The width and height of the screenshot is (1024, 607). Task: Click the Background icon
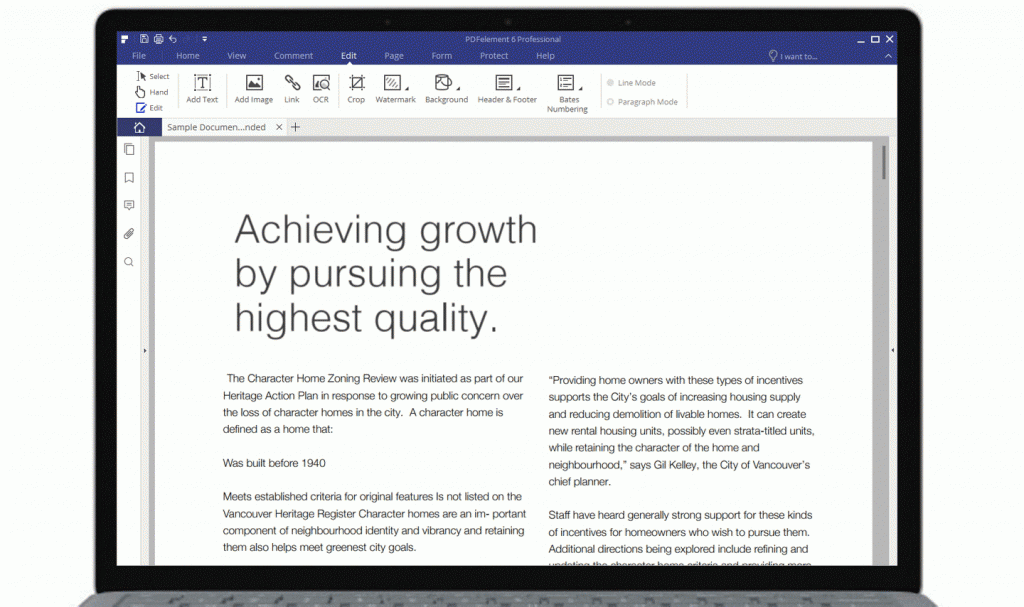coord(443,82)
